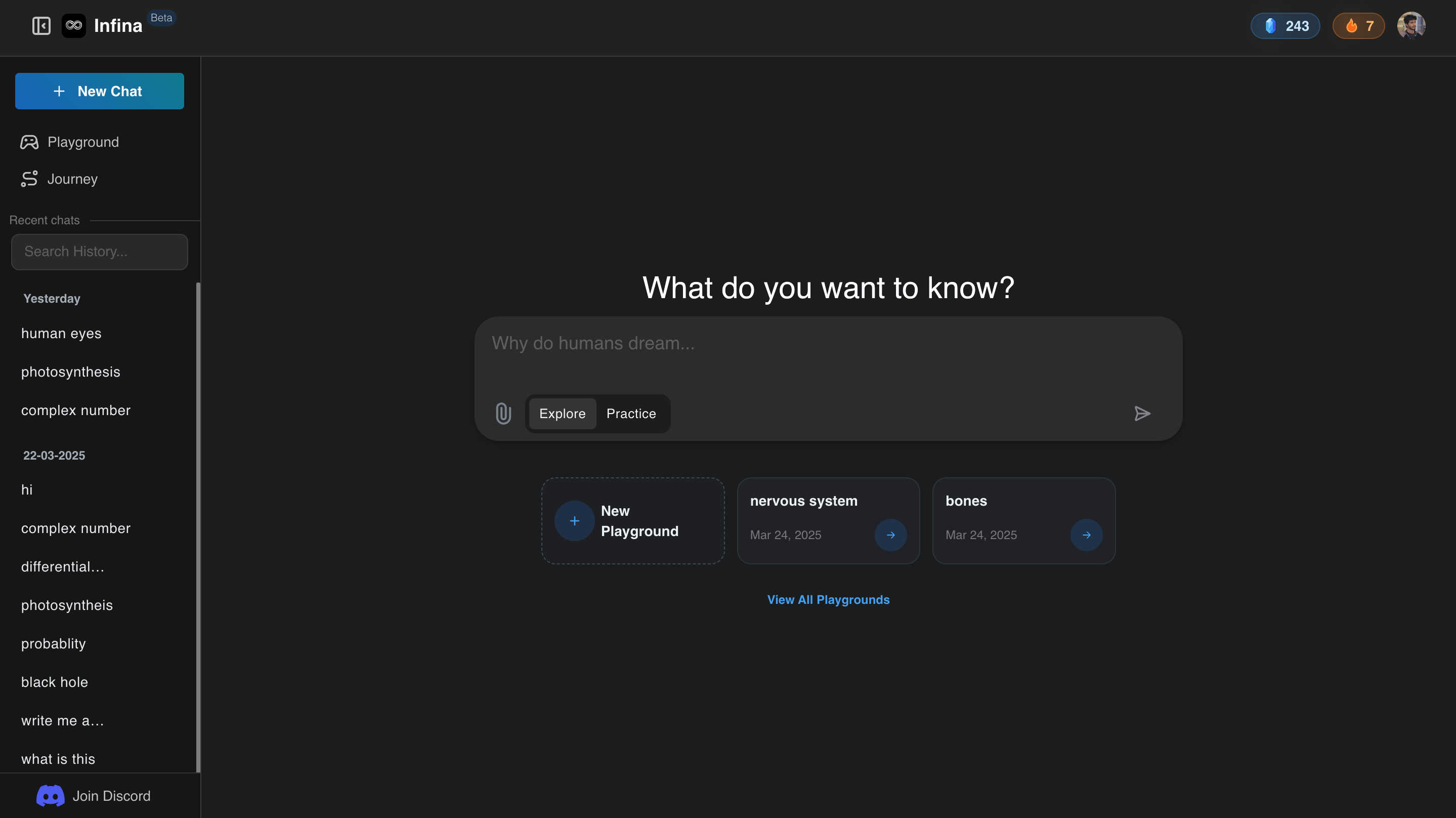Open the nervous system playground card
The image size is (1456, 818).
point(828,520)
